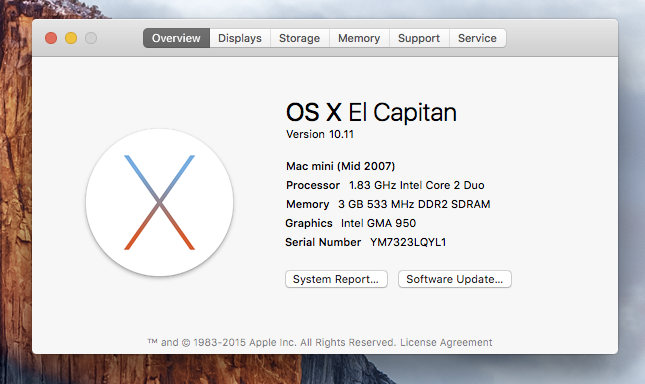Open the Support tab

(419, 38)
